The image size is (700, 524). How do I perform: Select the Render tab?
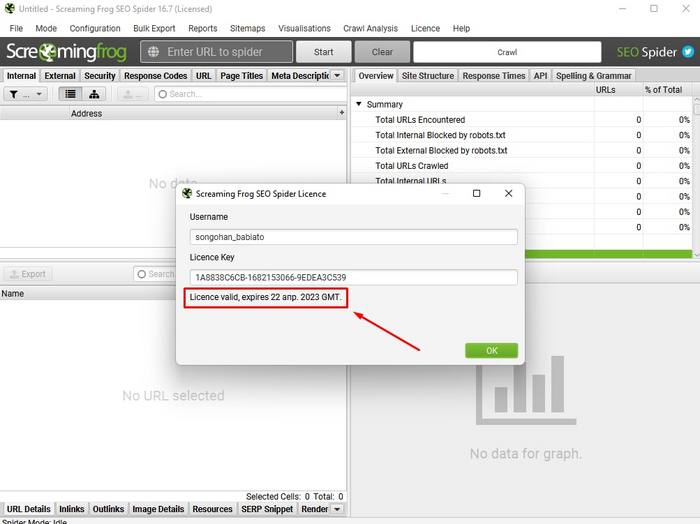pos(314,509)
